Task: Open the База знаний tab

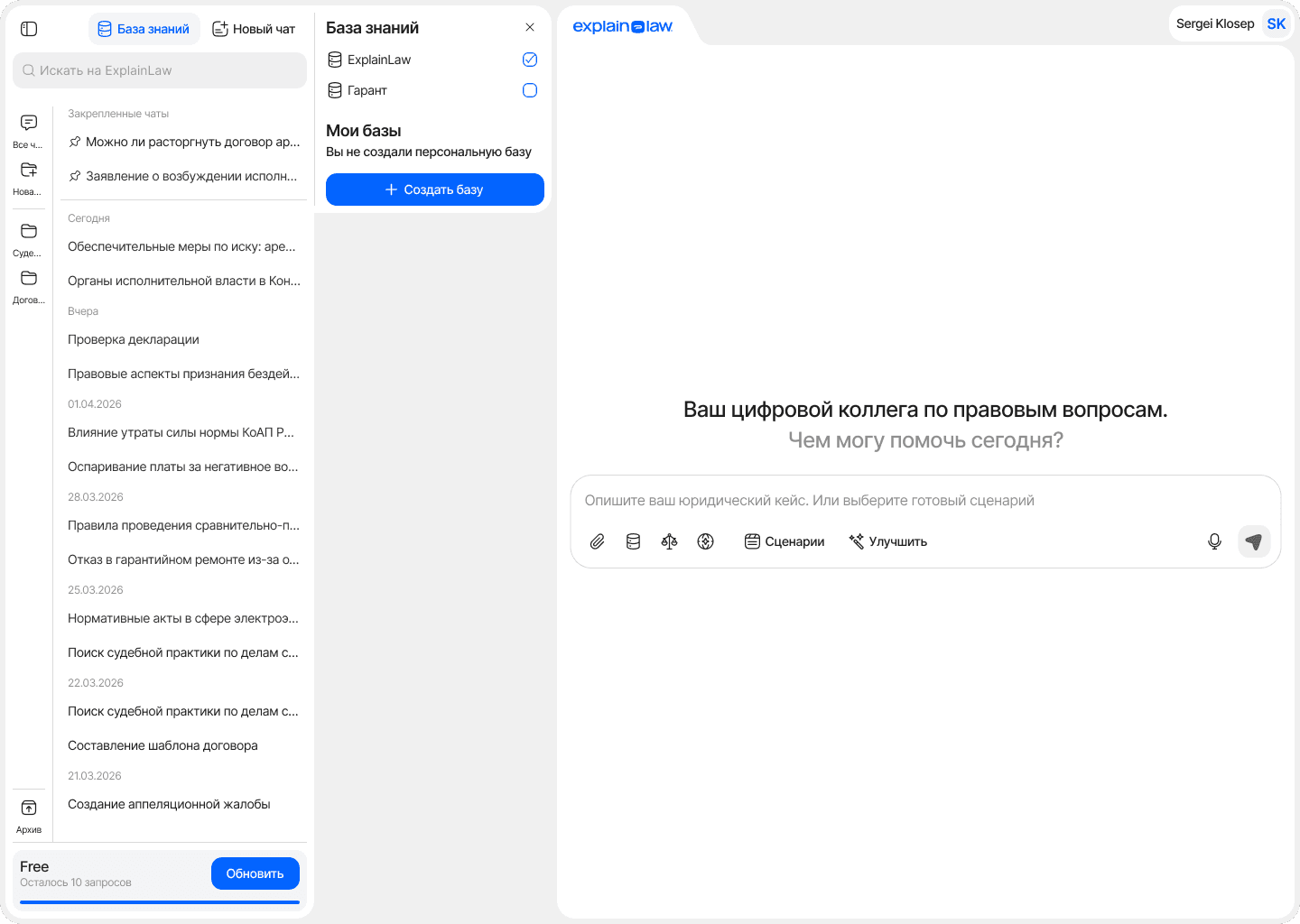Action: [144, 29]
